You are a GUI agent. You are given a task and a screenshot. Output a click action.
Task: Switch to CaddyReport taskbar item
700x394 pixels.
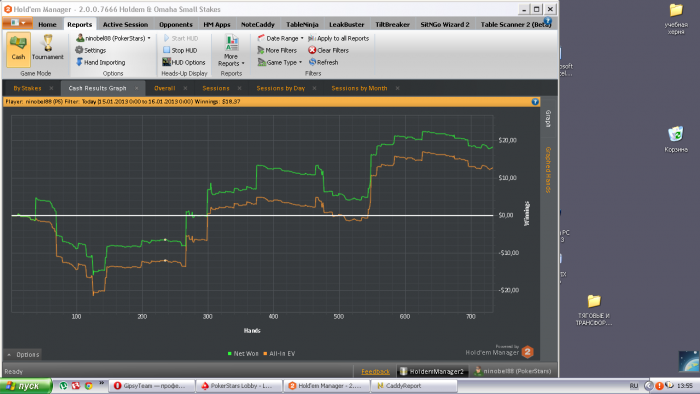pos(414,386)
